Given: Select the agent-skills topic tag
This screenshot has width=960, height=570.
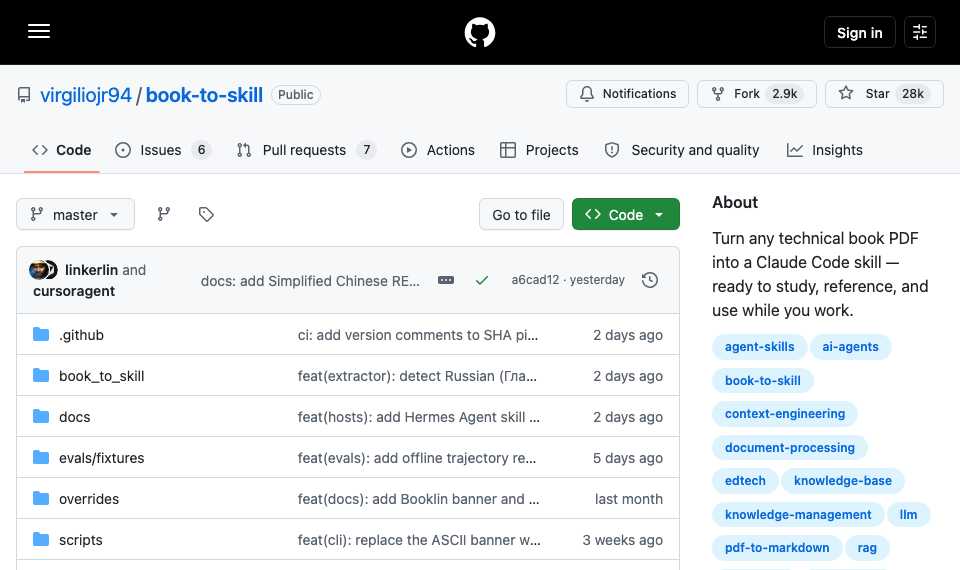Looking at the screenshot, I should click(x=759, y=347).
